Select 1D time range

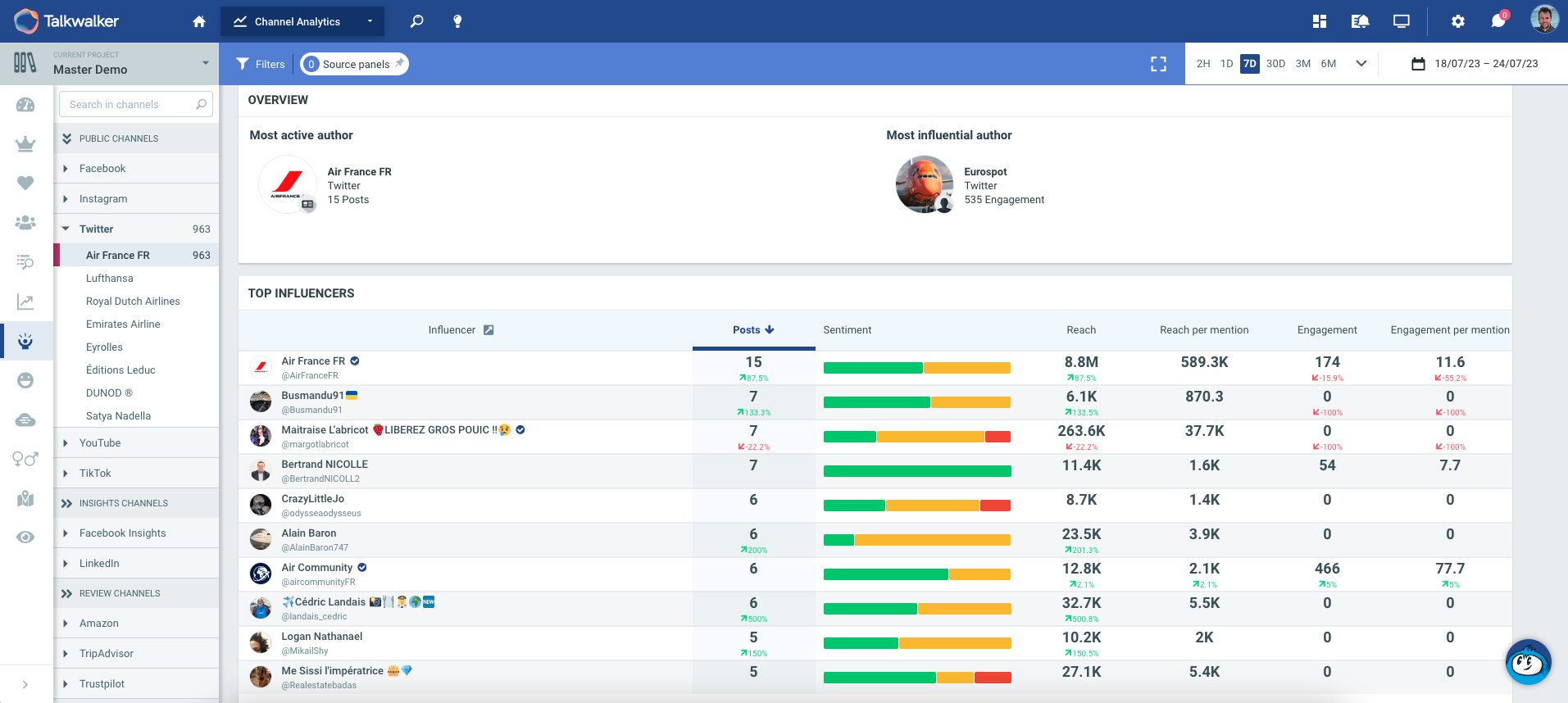(1227, 64)
